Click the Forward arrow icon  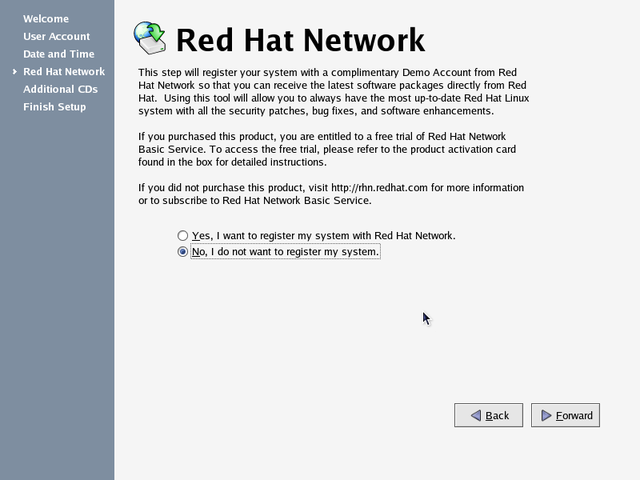click(x=546, y=416)
